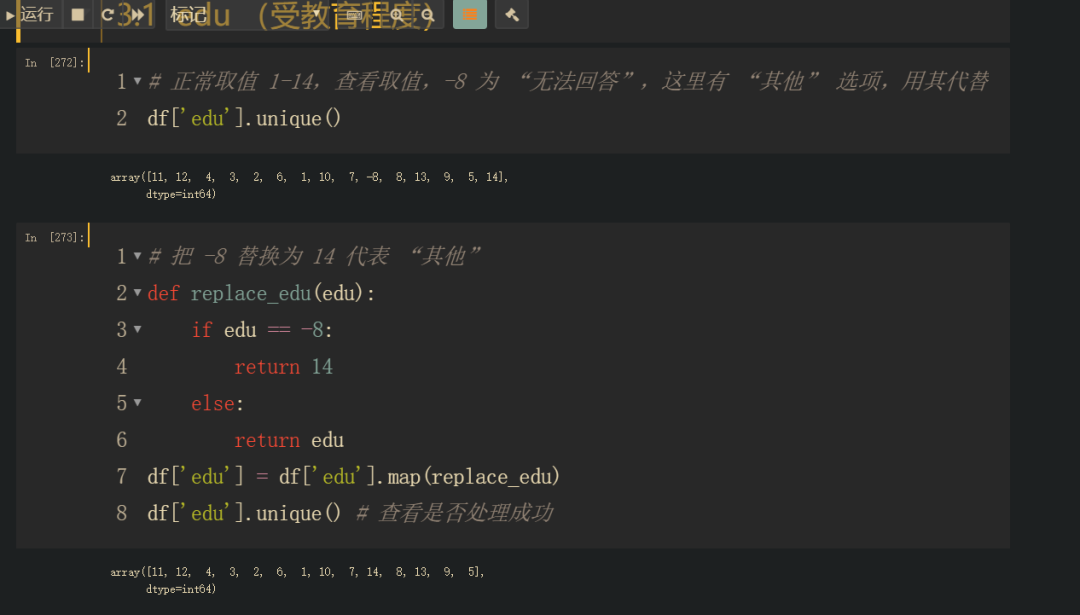Click the gavel code-prettify icon
The height and width of the screenshot is (615, 1080).
512,14
